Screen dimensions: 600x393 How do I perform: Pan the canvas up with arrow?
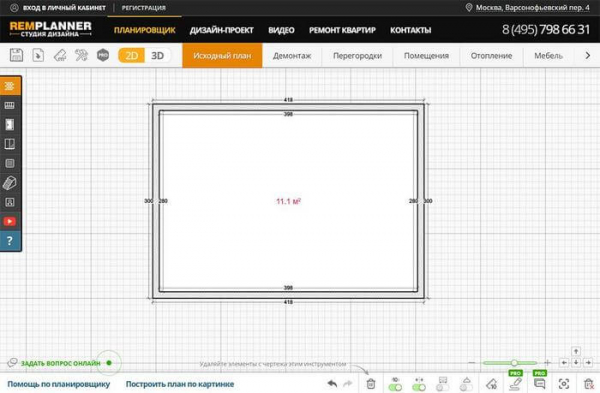[576, 351]
